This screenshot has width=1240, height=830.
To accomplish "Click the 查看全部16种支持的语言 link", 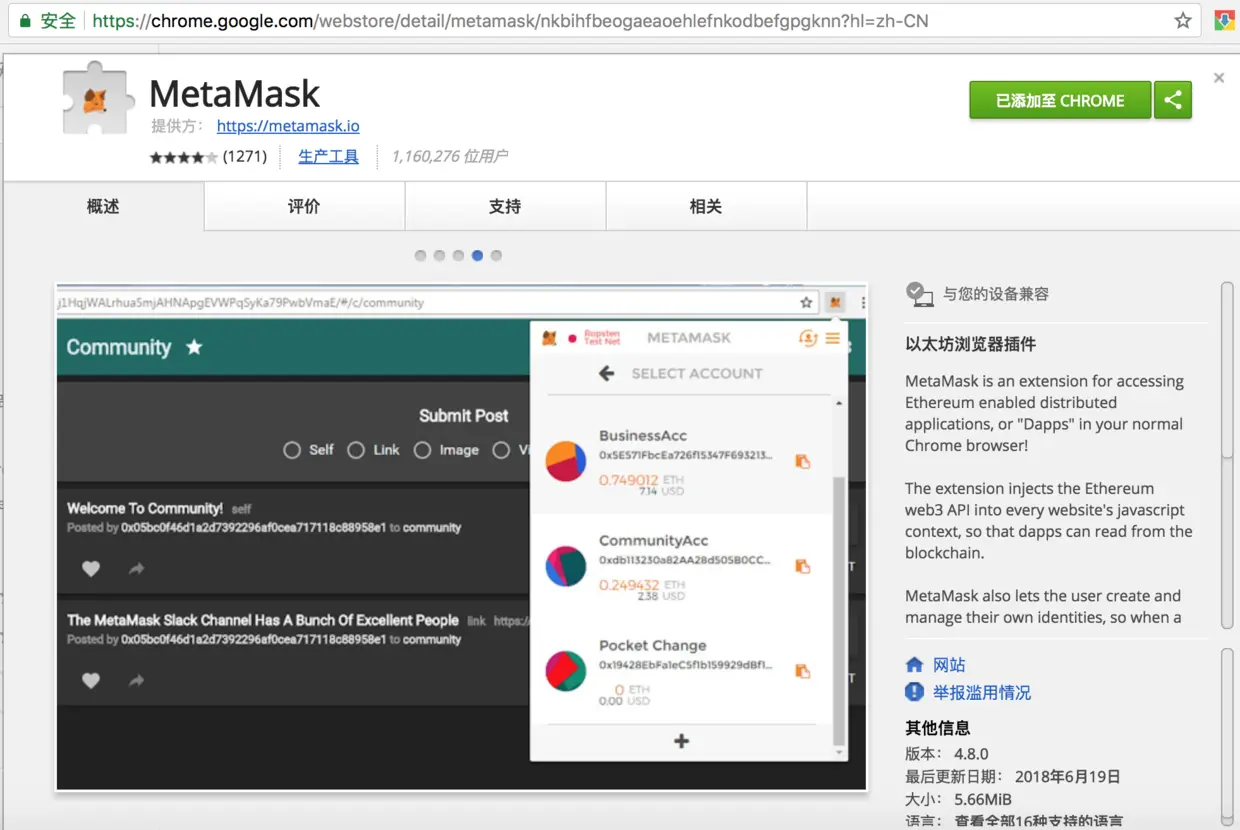I will [x=1038, y=821].
